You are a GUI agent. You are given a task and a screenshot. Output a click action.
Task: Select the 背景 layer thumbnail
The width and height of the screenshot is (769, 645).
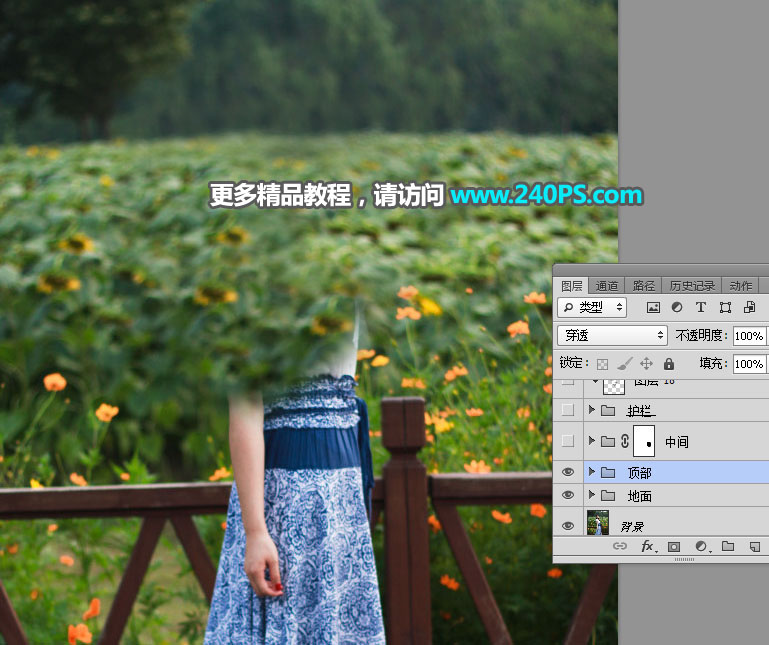pyautogui.click(x=598, y=522)
